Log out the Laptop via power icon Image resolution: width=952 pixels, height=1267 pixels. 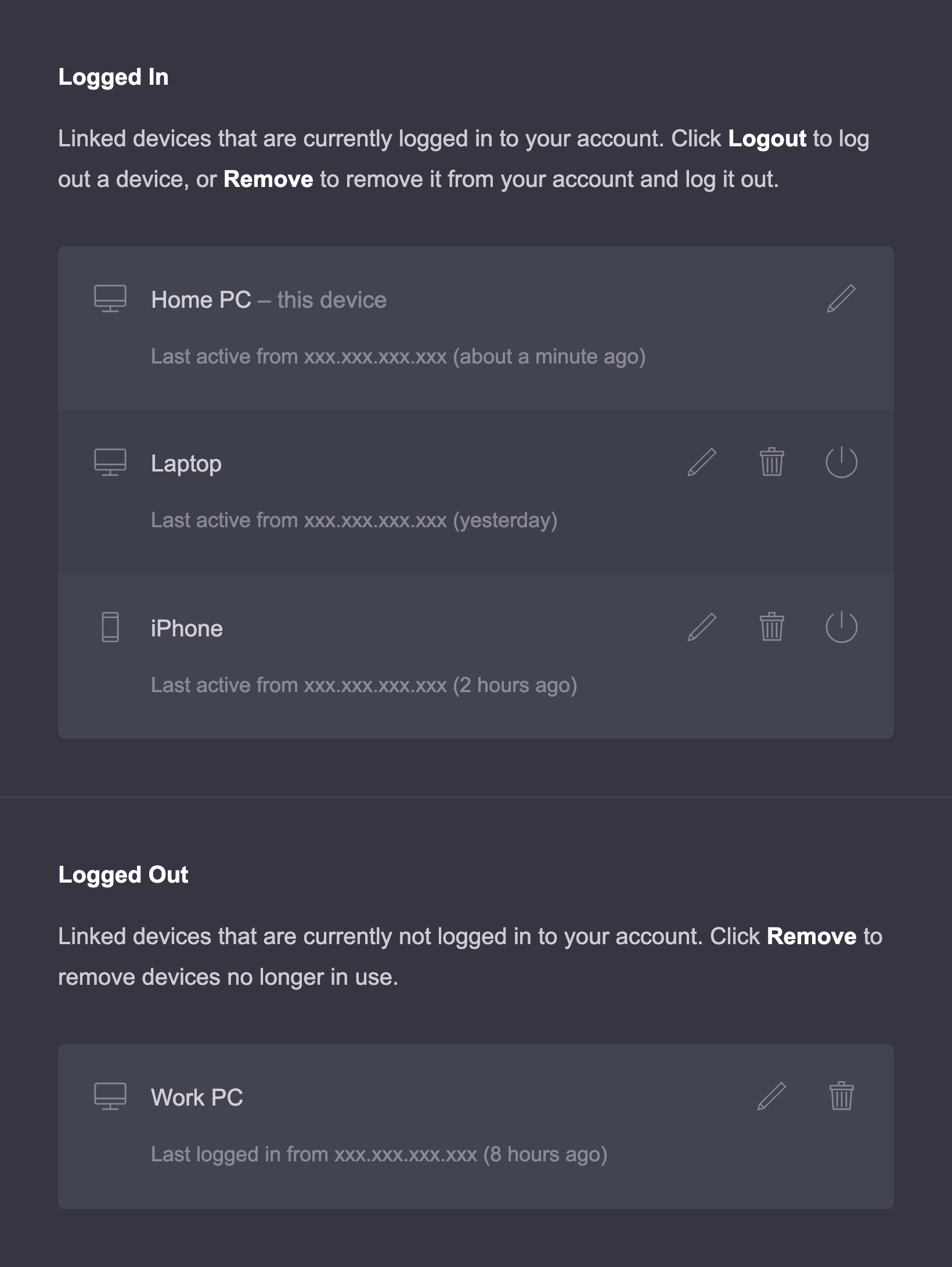click(x=841, y=462)
